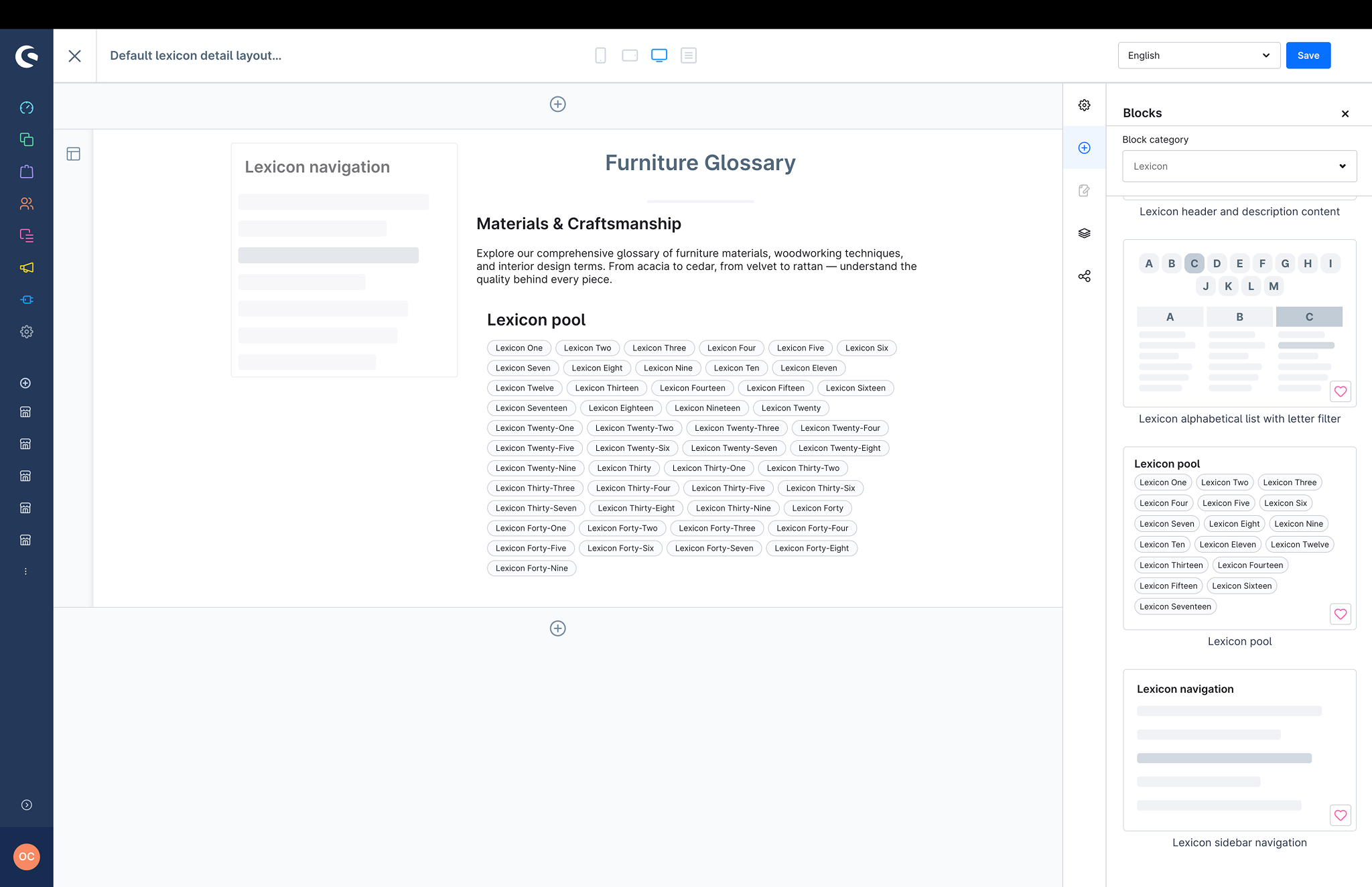This screenshot has height=887, width=1372.
Task: Switch to mobile viewport preview
Action: click(x=600, y=56)
